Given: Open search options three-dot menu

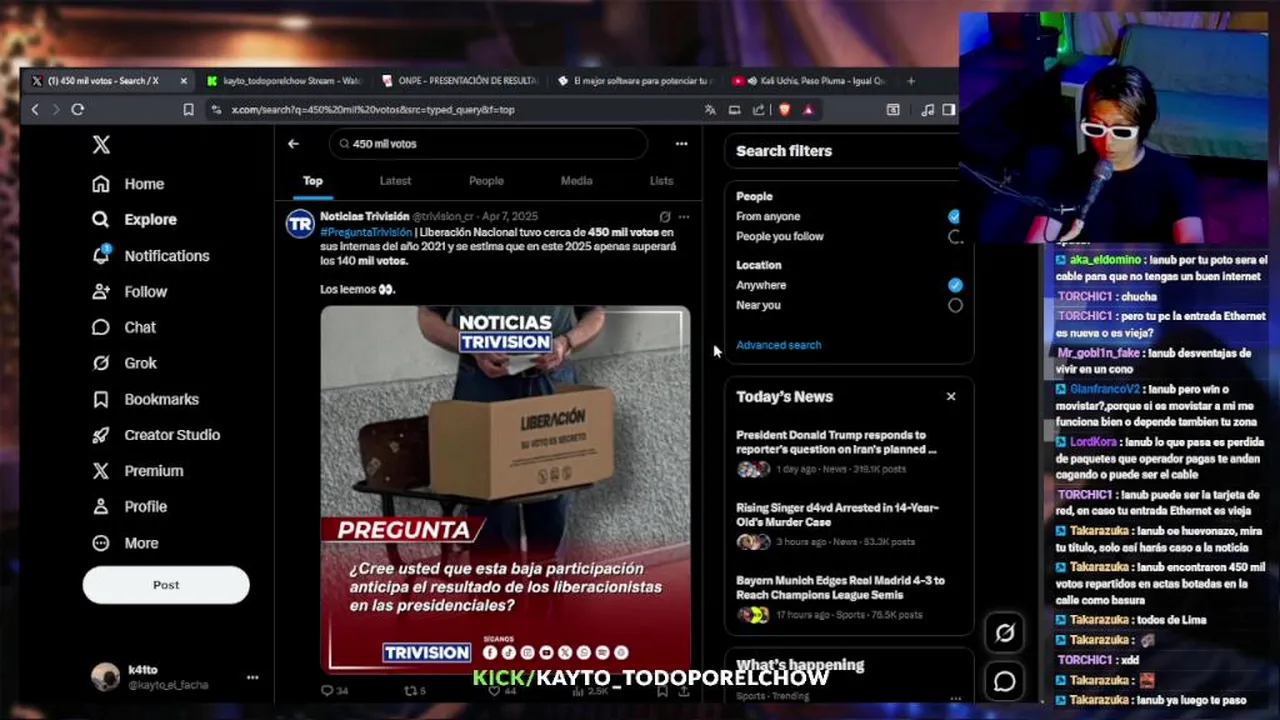Looking at the screenshot, I should coord(681,144).
